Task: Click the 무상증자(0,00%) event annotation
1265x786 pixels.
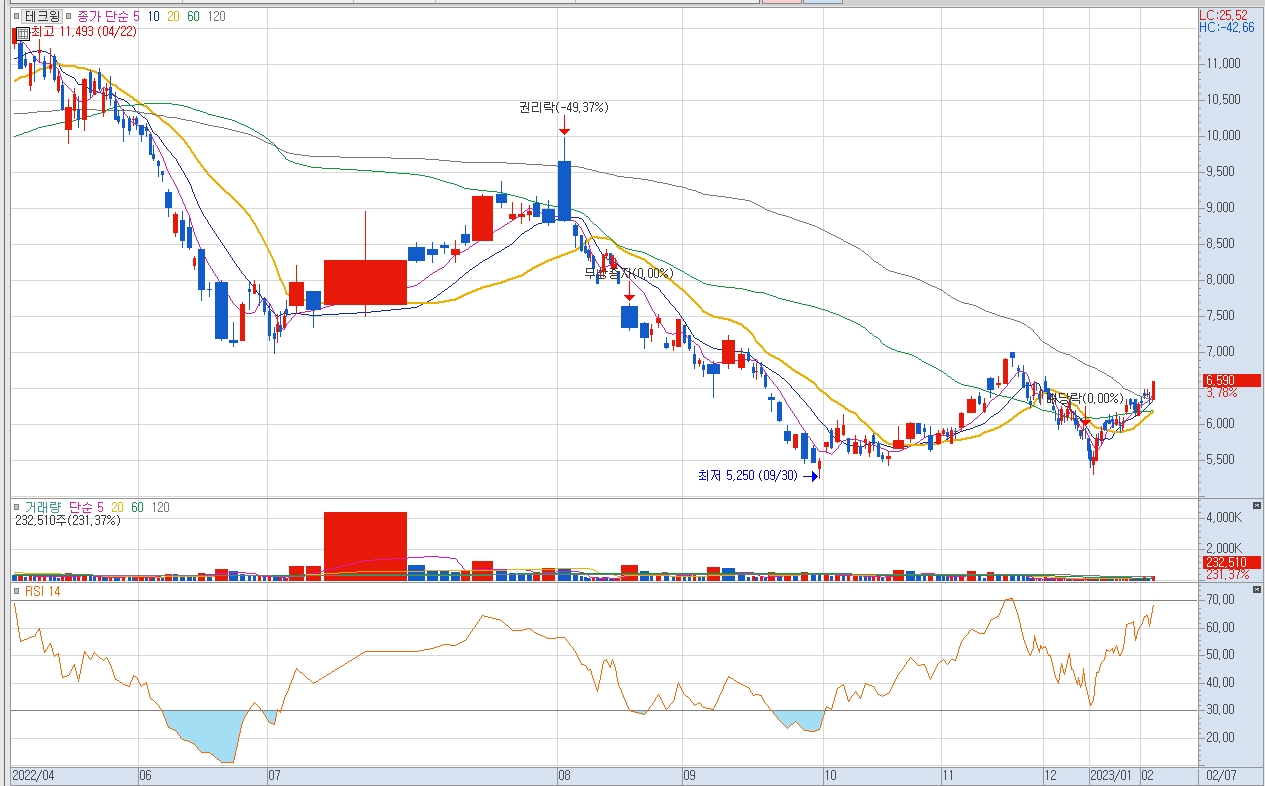Action: coord(629,273)
